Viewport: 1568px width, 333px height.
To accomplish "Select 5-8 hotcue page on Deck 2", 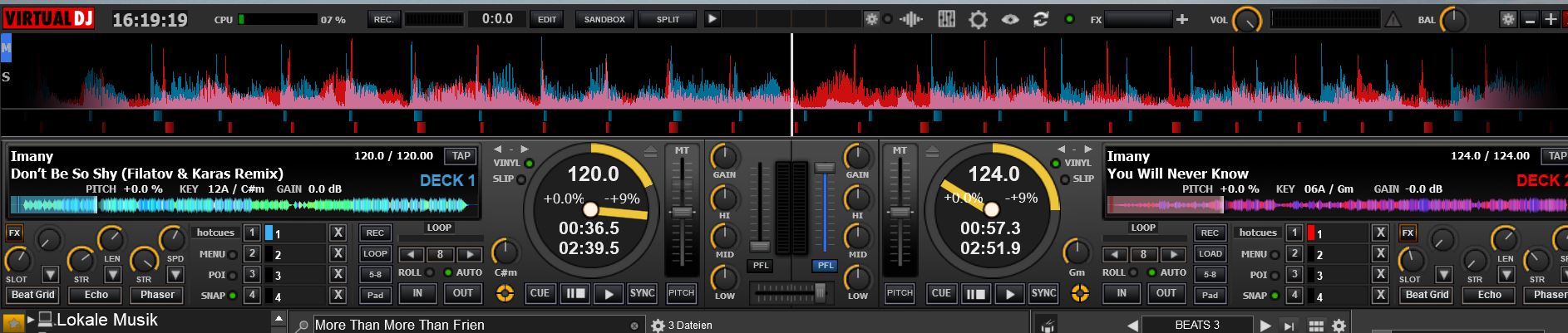I will tap(1210, 274).
